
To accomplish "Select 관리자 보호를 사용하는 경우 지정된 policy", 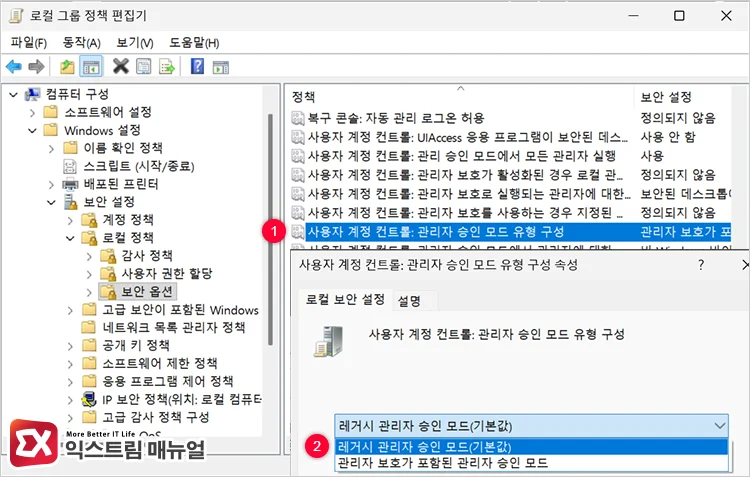I will pyautogui.click(x=465, y=213).
